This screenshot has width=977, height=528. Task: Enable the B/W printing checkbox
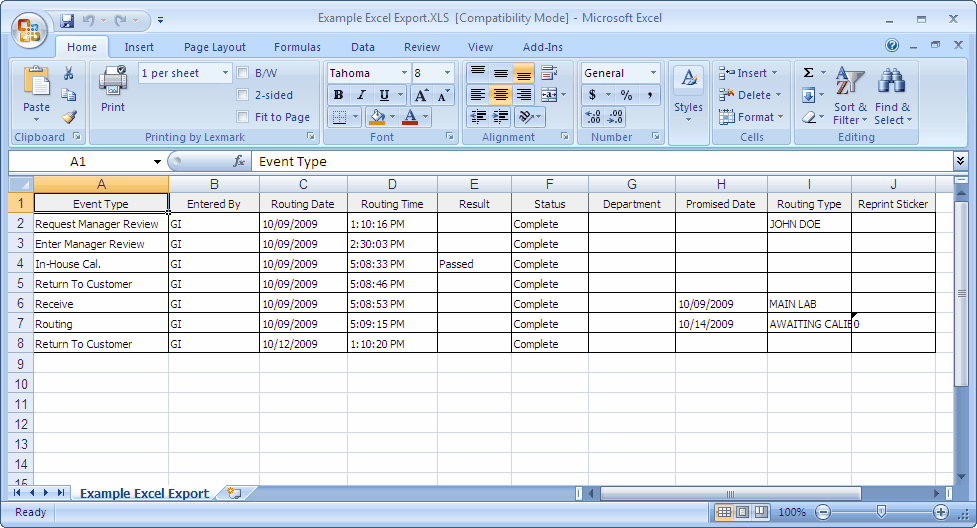click(243, 73)
